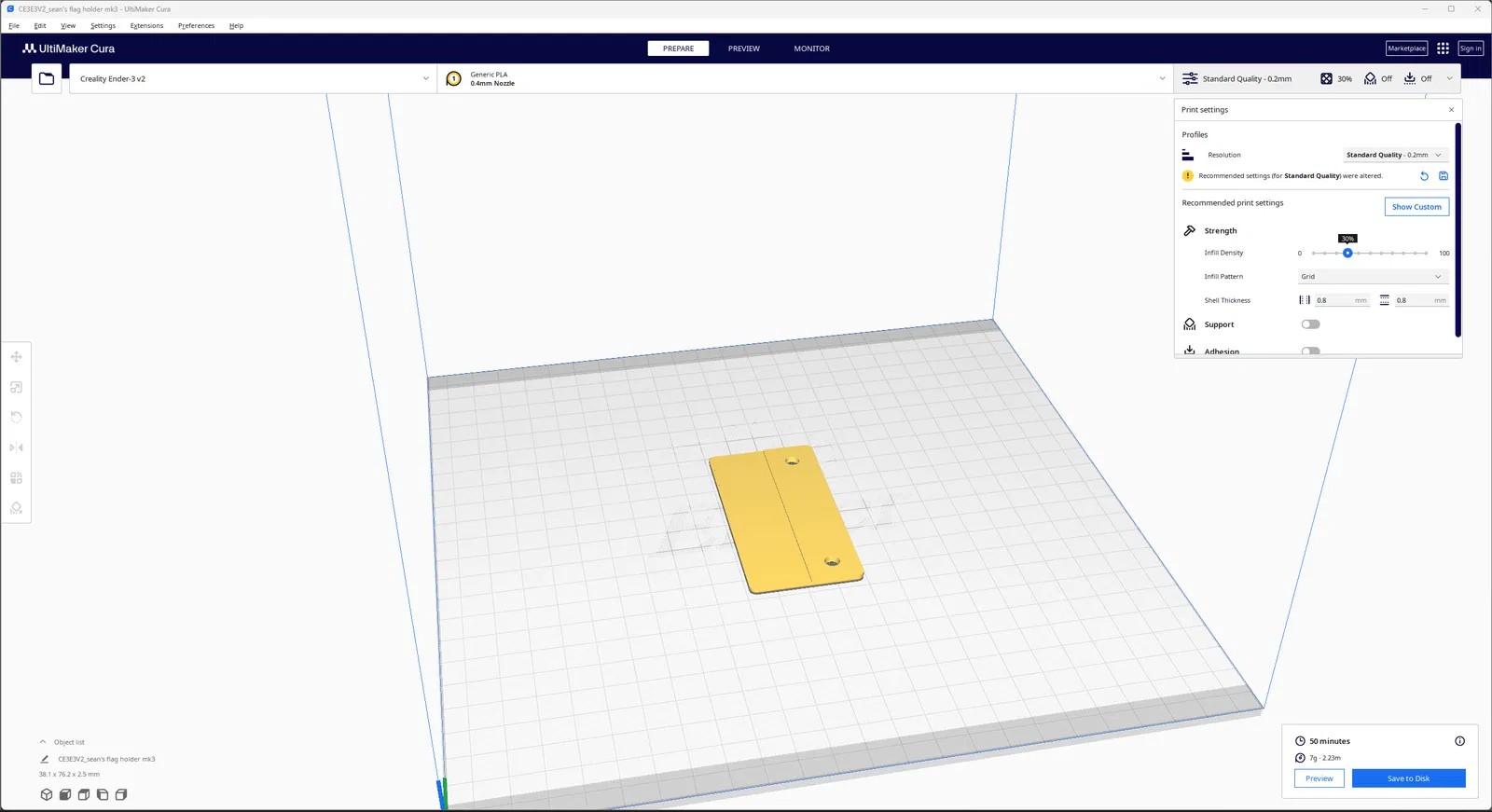Viewport: 1492px width, 812px height.
Task: Close the Print settings panel
Action: click(1451, 110)
